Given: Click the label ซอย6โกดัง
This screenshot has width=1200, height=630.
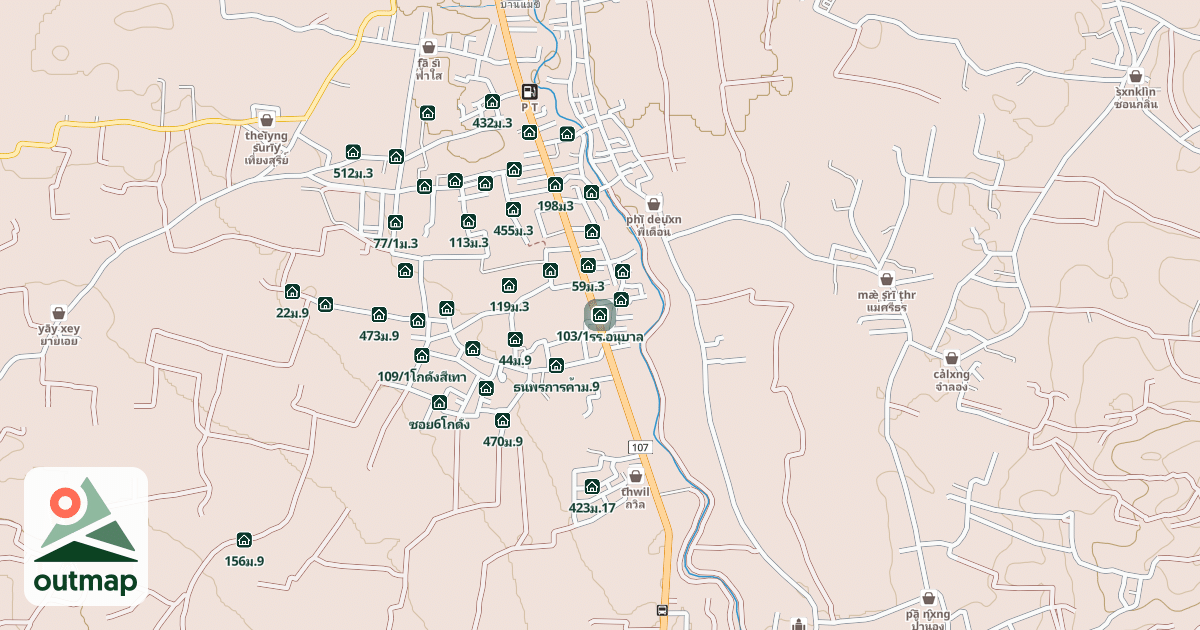Looking at the screenshot, I should (439, 424).
